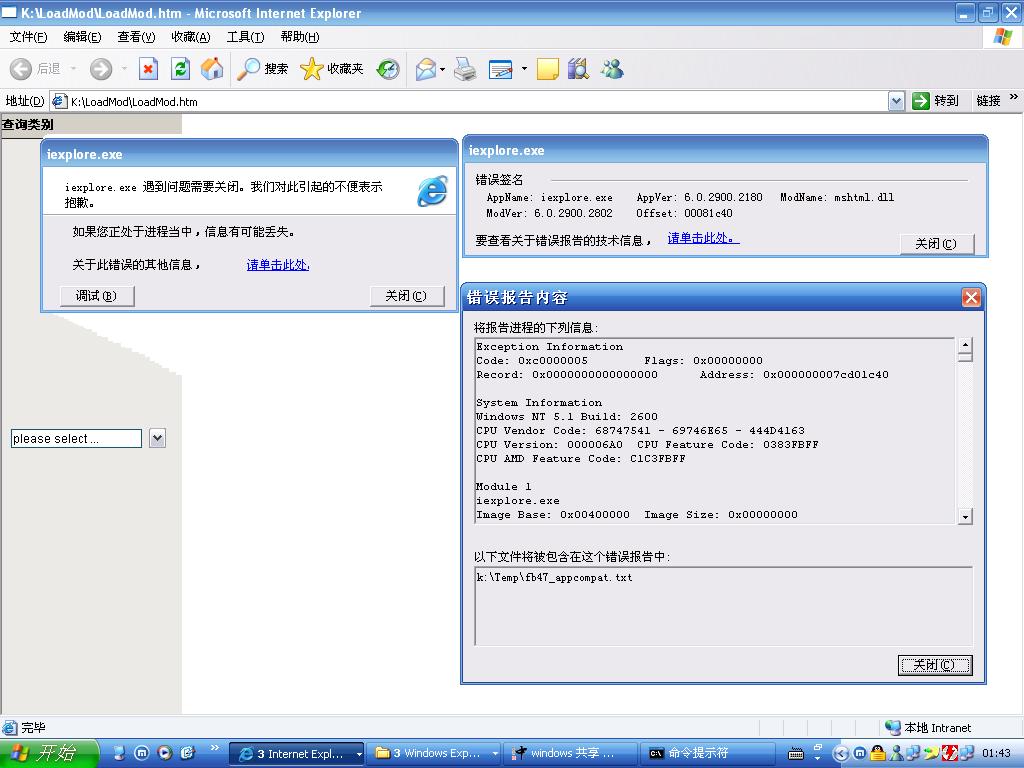Click the yellow Discuss note icon

pos(547,68)
